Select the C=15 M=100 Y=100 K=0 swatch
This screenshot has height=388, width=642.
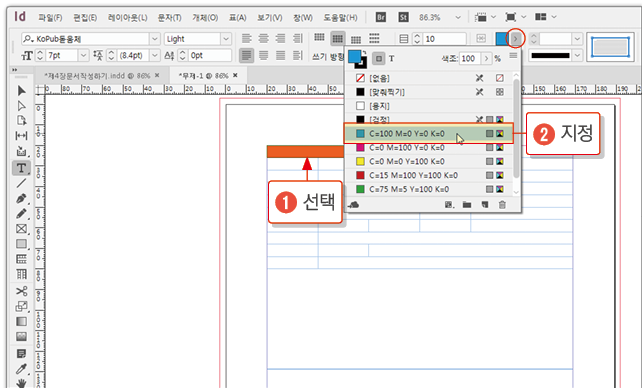[x=429, y=176]
